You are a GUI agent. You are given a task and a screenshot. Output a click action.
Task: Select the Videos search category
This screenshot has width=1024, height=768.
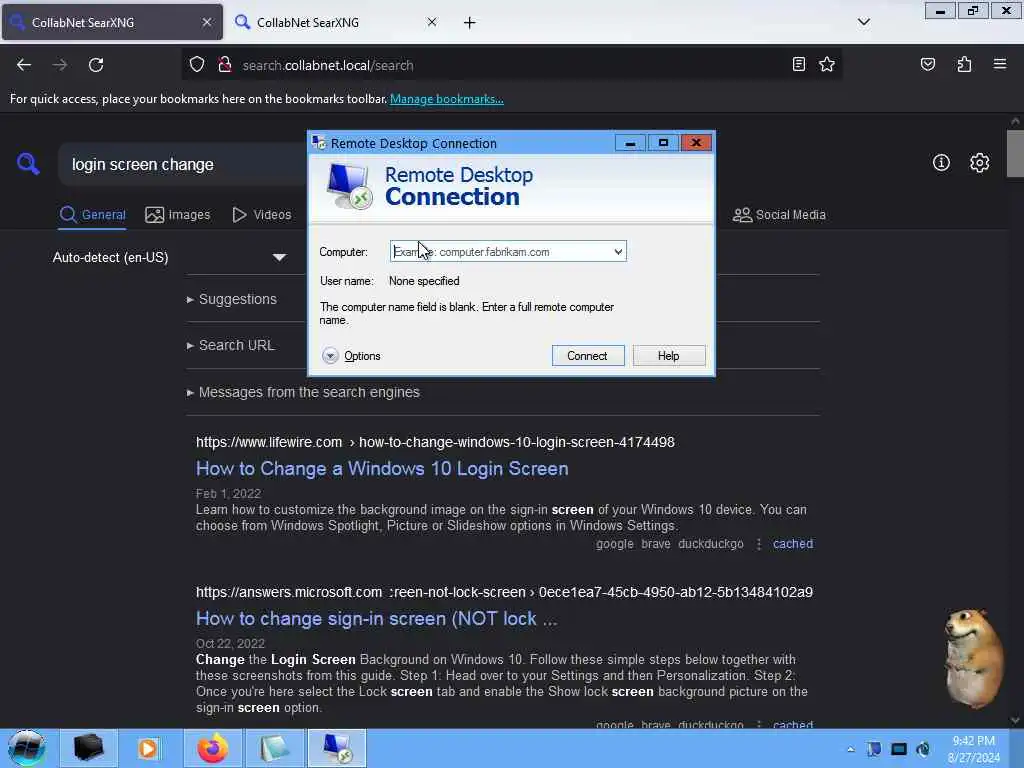point(262,215)
